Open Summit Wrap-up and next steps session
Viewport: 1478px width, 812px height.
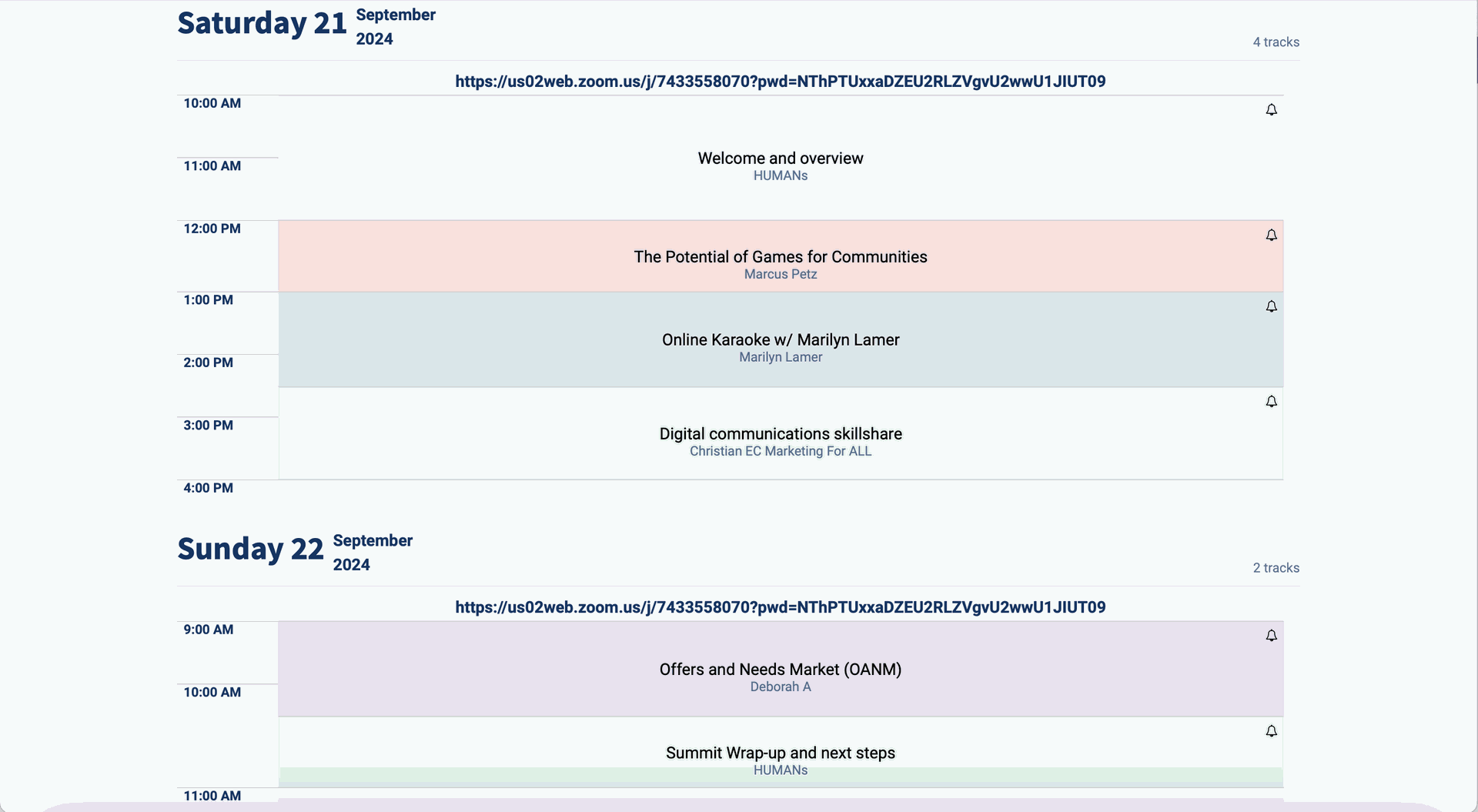780,753
